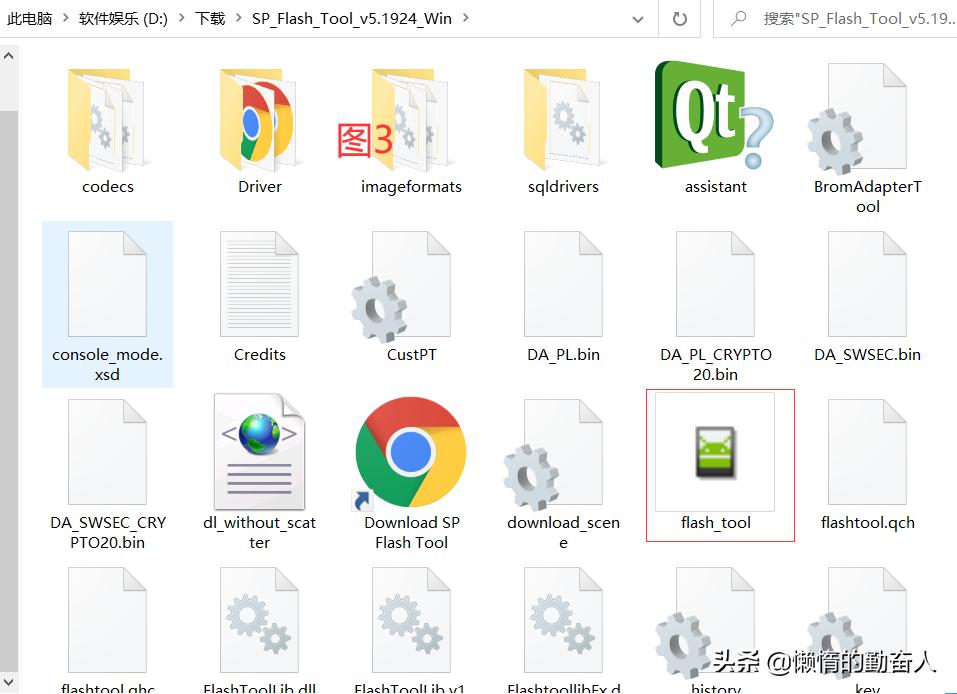Click the 'flash_tool' file name label
This screenshot has height=694, width=957.
[716, 522]
